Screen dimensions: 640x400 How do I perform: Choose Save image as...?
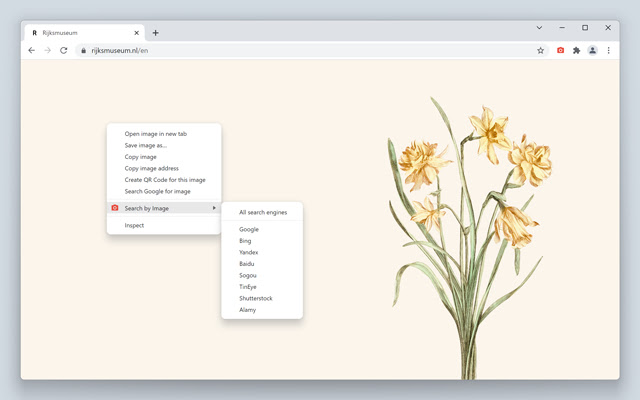click(146, 145)
